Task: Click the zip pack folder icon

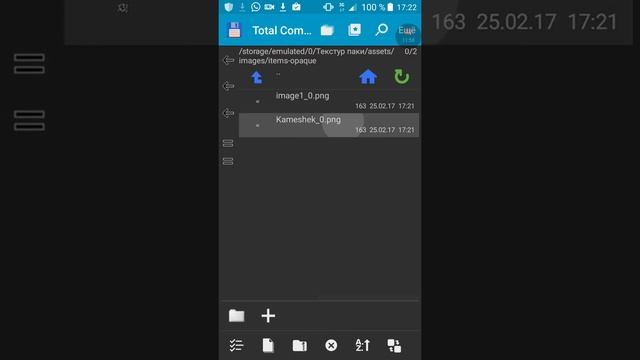Action: [x=300, y=345]
